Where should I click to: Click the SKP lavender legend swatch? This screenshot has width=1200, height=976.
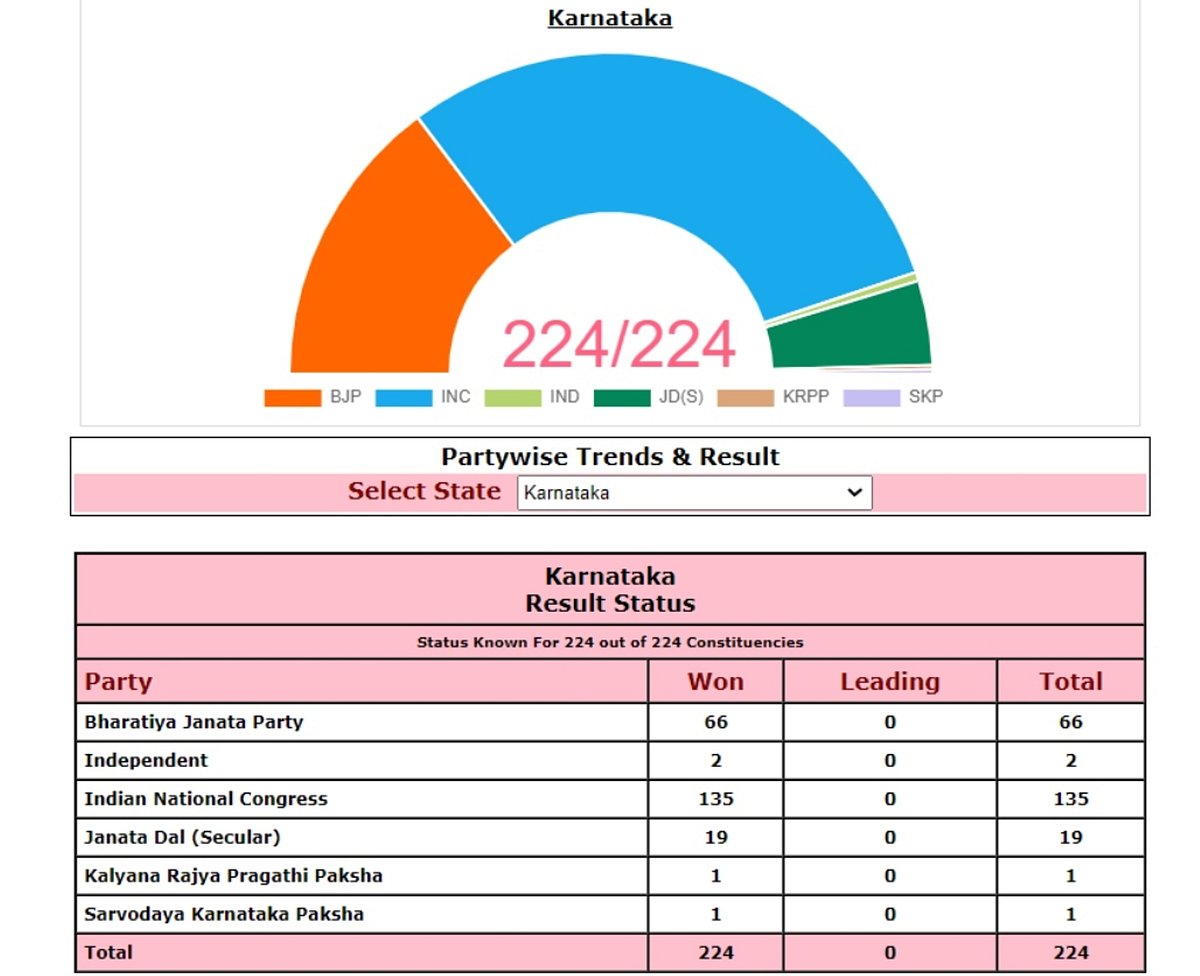(872, 397)
